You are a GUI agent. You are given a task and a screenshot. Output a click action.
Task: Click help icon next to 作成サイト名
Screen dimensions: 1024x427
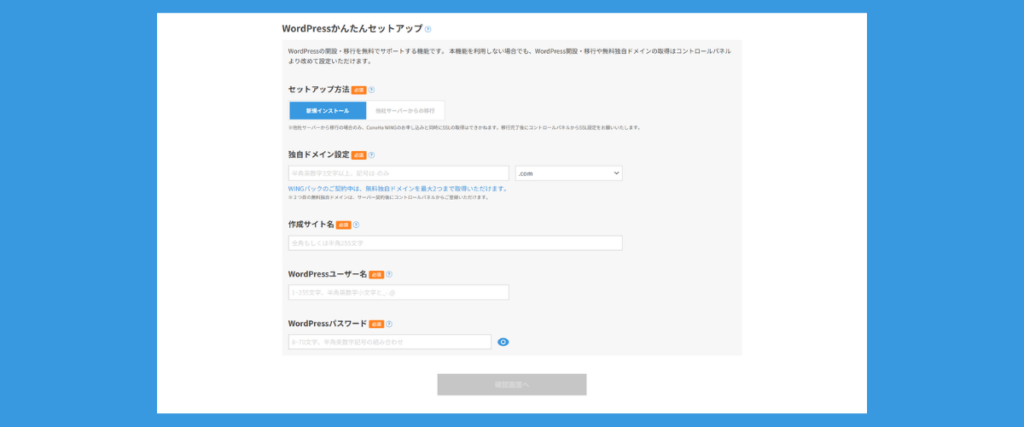pyautogui.click(x=356, y=225)
